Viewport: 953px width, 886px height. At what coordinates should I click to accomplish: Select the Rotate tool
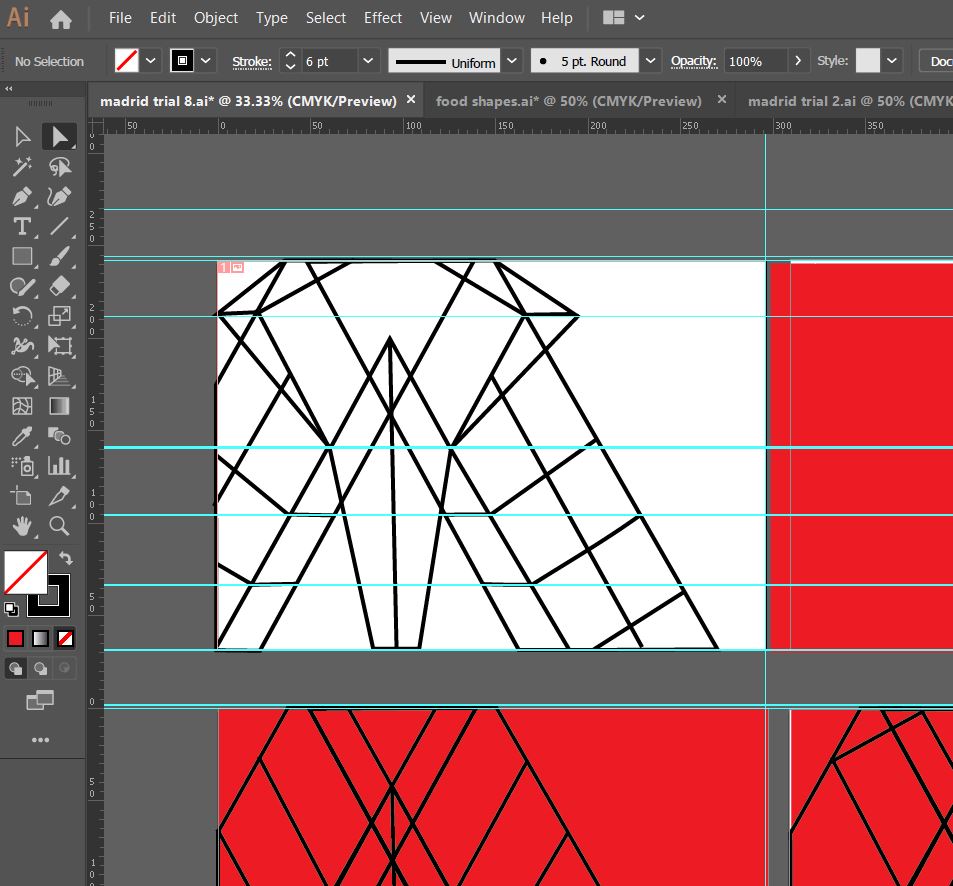tap(20, 316)
